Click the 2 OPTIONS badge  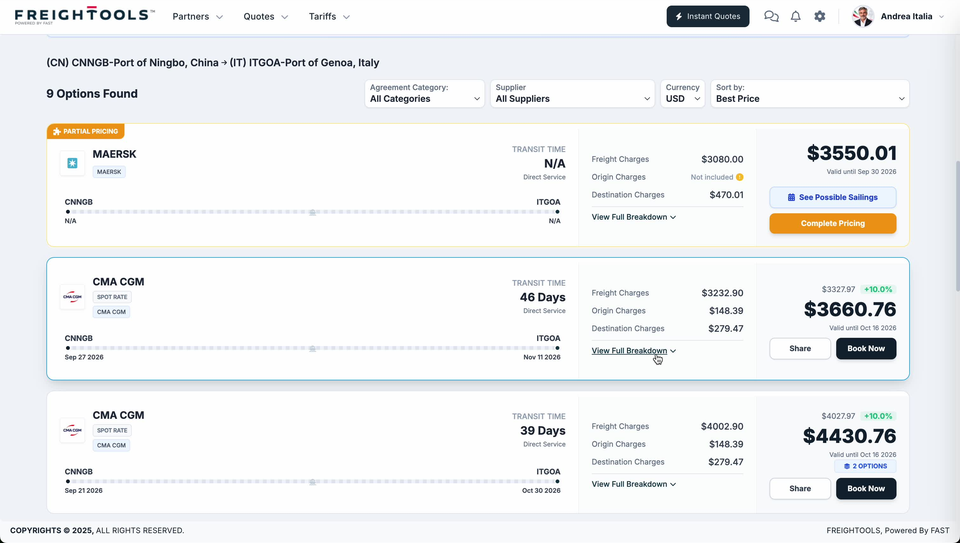[865, 466]
